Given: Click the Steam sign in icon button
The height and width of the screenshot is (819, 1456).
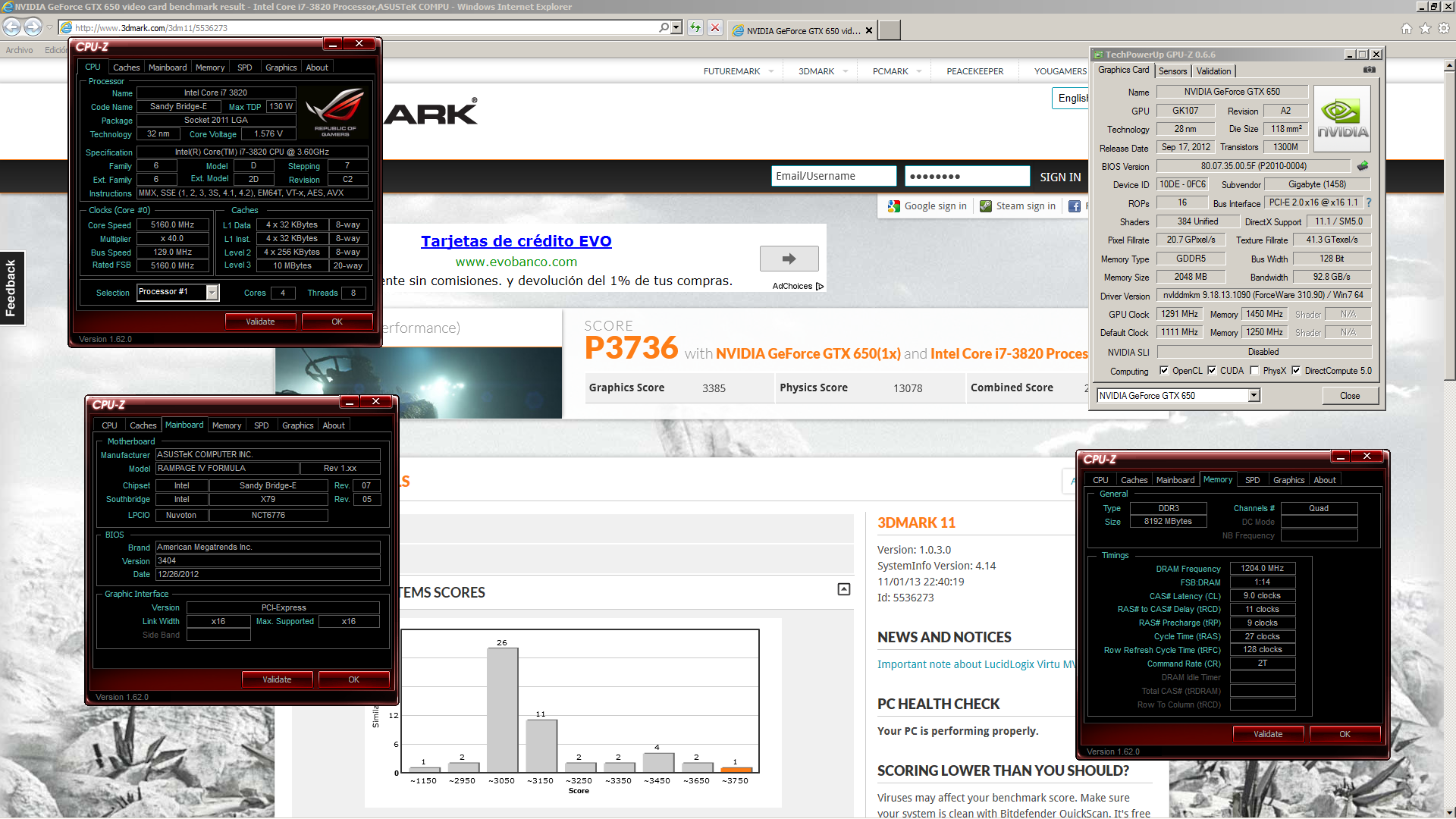Looking at the screenshot, I should coord(986,206).
